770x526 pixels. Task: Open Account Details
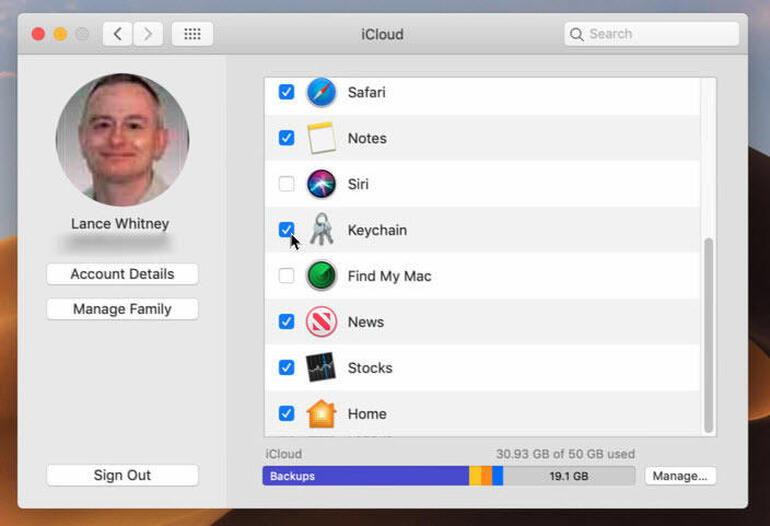(122, 274)
